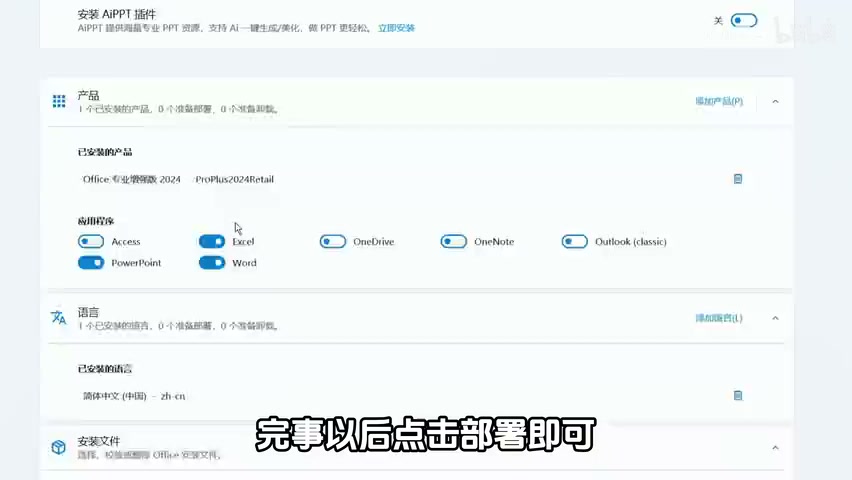Enable the OneNote application toggle
This screenshot has height=480, width=852.
453,241
